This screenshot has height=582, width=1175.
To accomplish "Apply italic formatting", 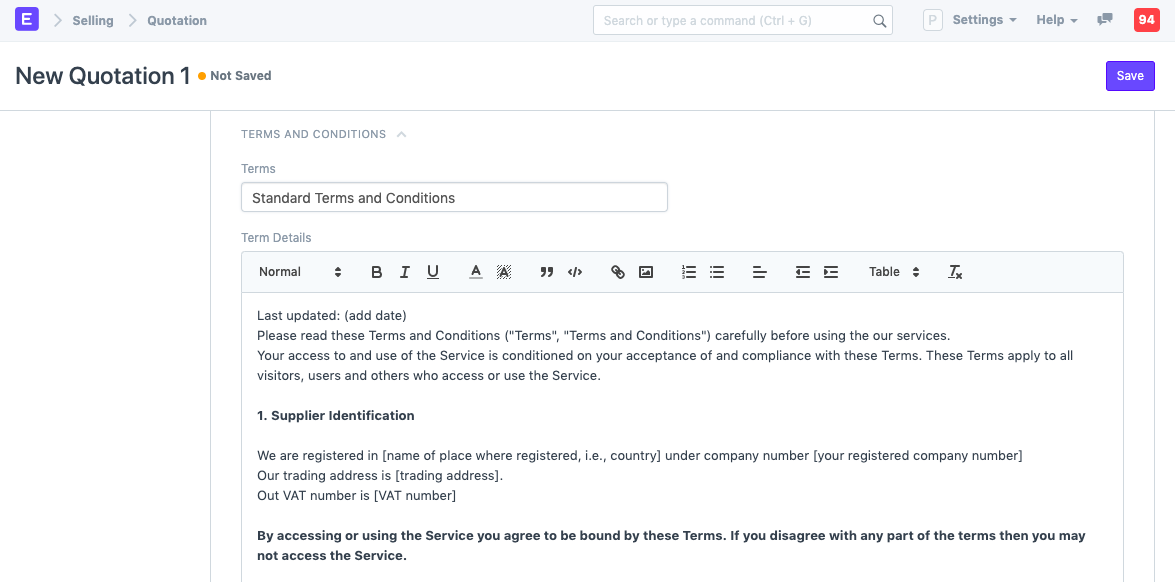I will [x=404, y=271].
